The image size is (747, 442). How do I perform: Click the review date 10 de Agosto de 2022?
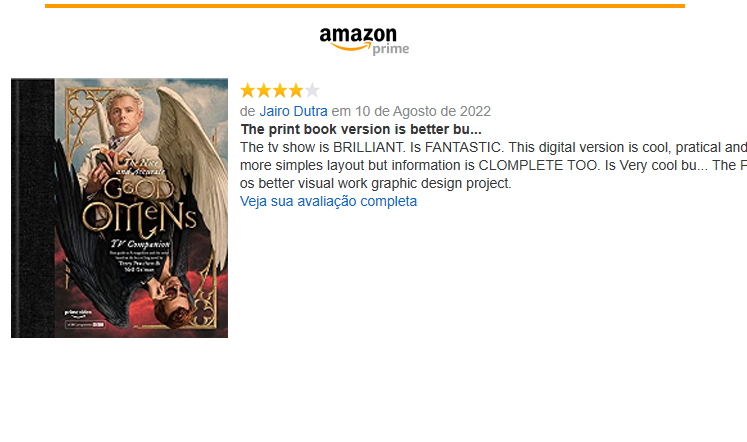(x=423, y=111)
